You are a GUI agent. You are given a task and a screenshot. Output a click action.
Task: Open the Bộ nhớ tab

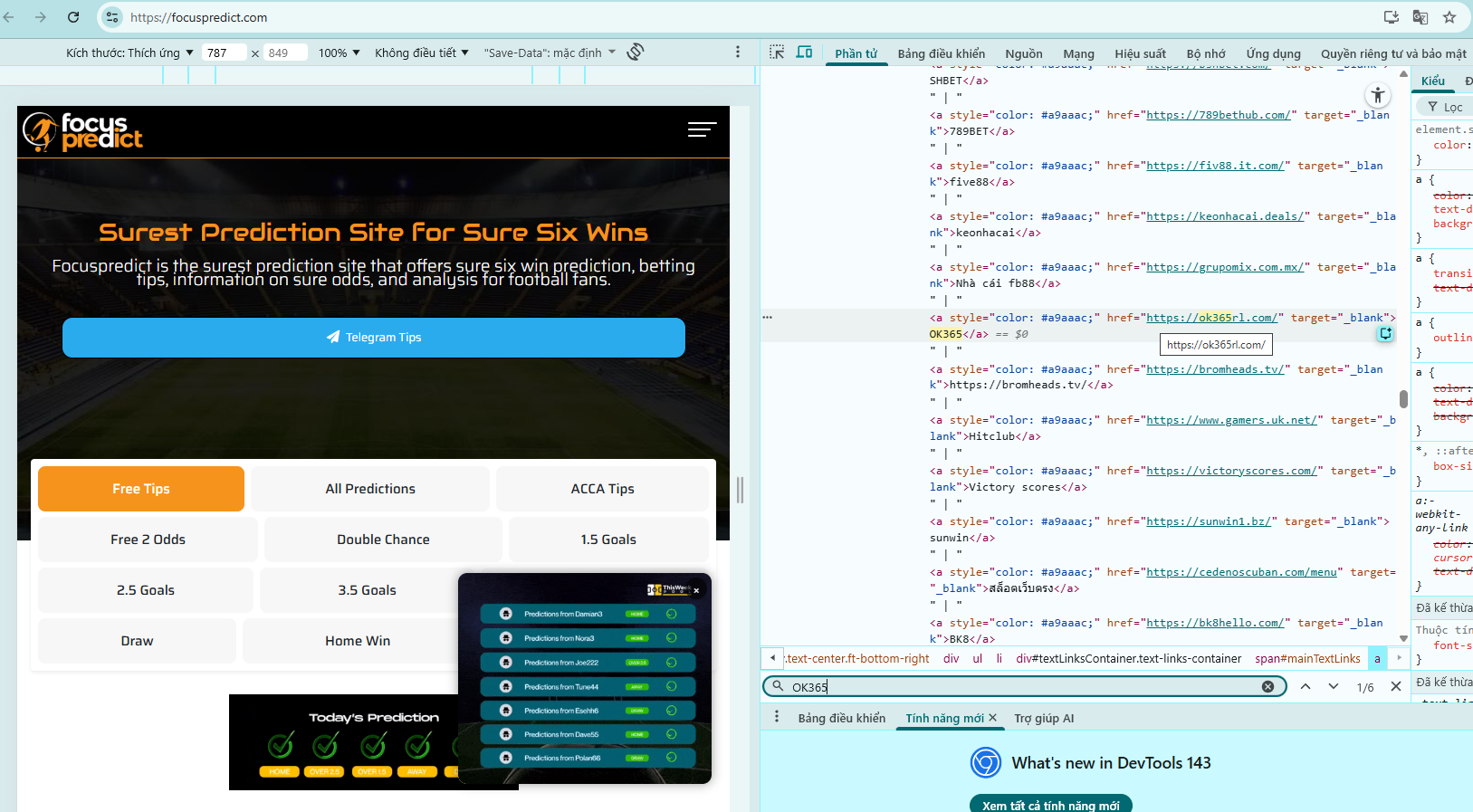[1206, 53]
